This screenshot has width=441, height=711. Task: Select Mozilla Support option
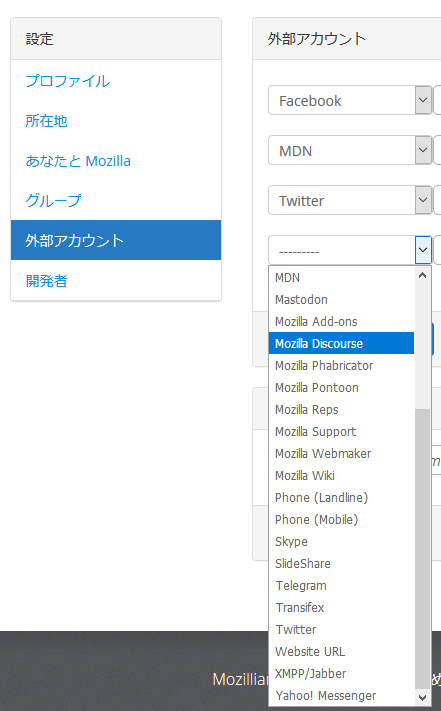click(x=341, y=432)
